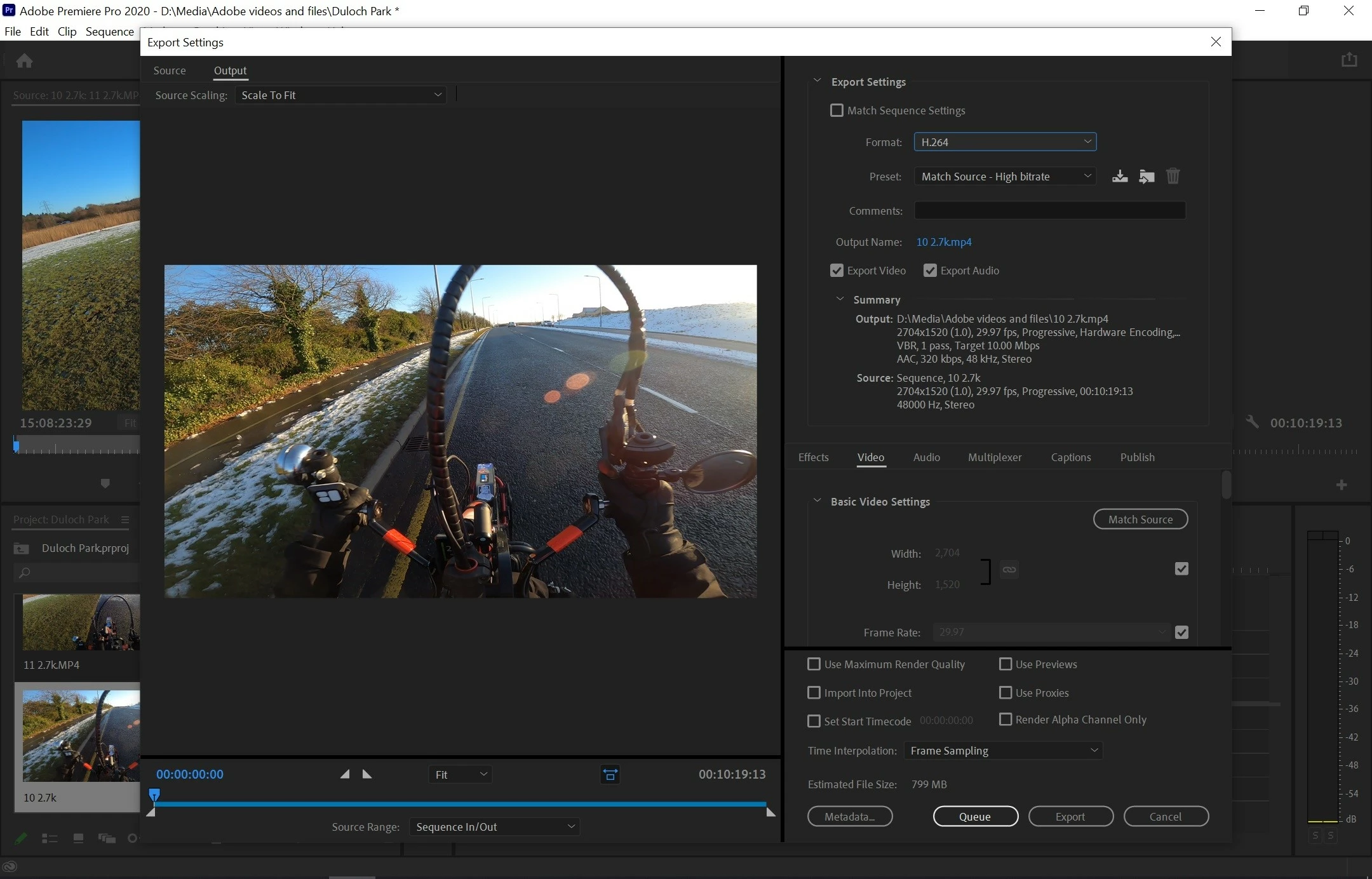Click the Set In Point triangle

click(x=344, y=774)
